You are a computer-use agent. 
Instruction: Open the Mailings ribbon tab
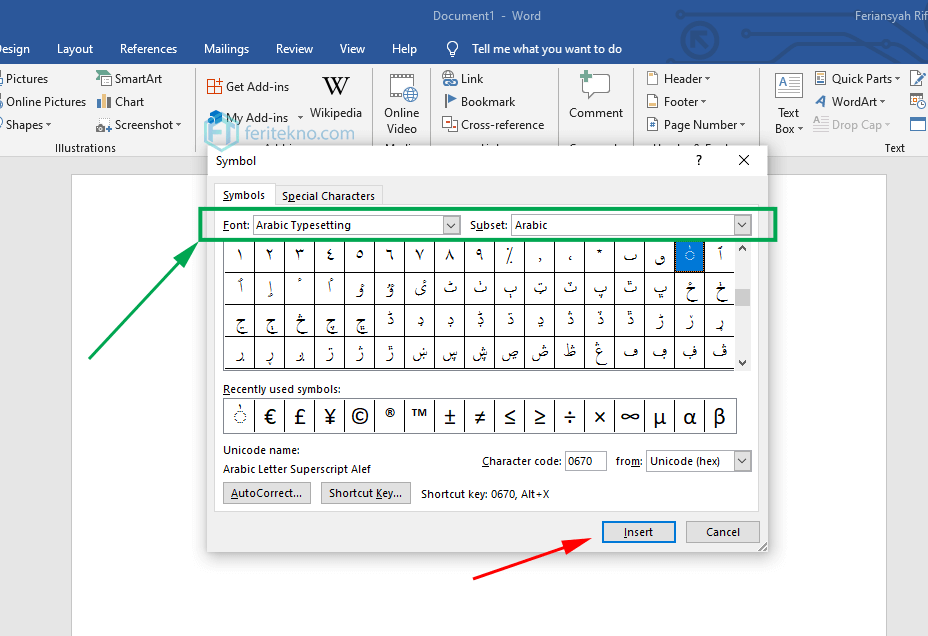[x=227, y=49]
